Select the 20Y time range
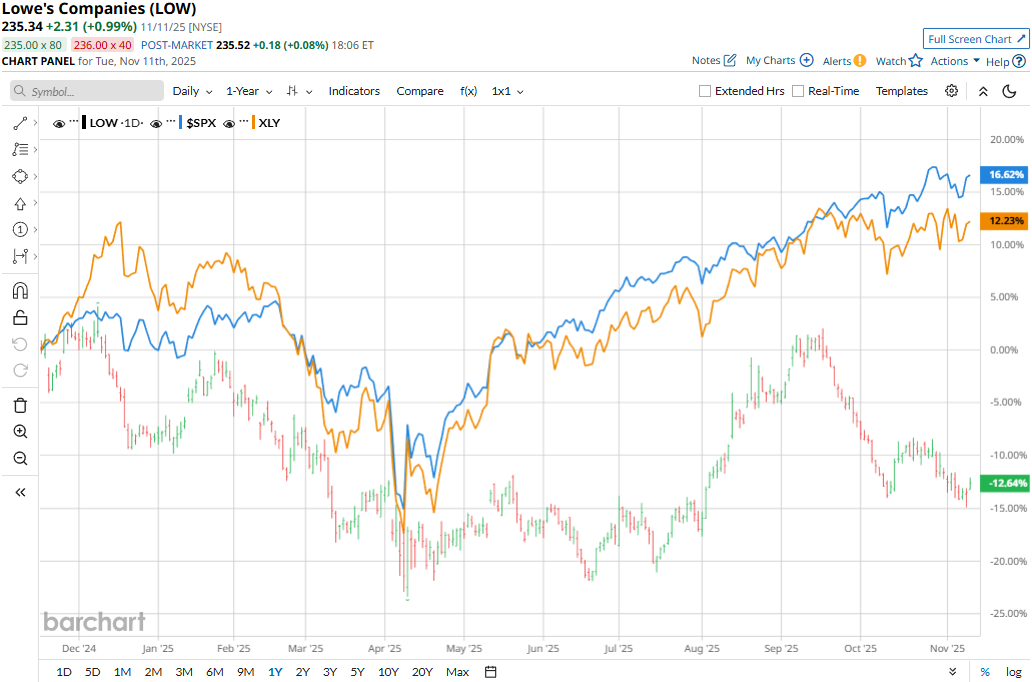 click(x=422, y=671)
